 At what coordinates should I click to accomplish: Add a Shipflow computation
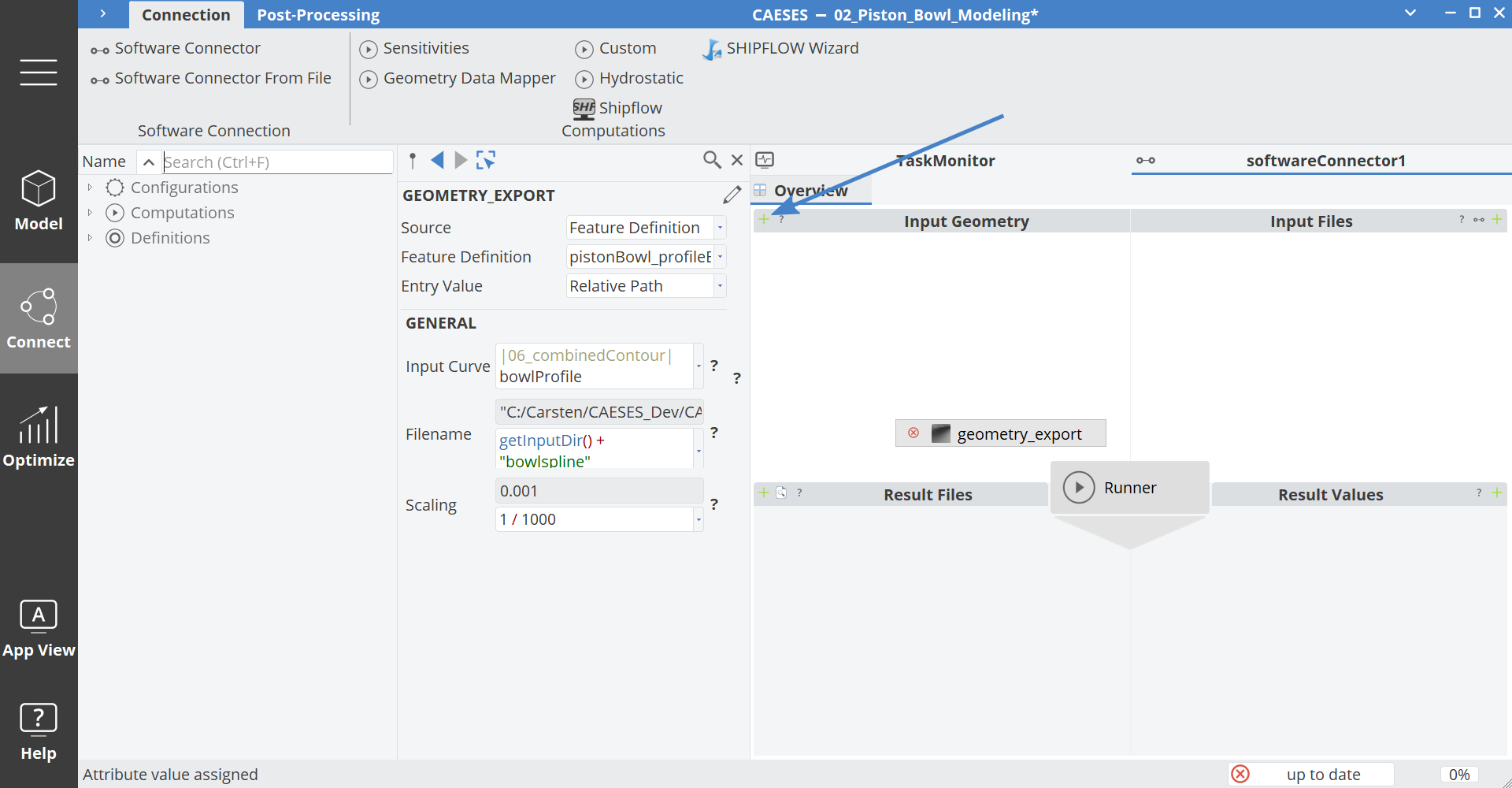point(618,109)
